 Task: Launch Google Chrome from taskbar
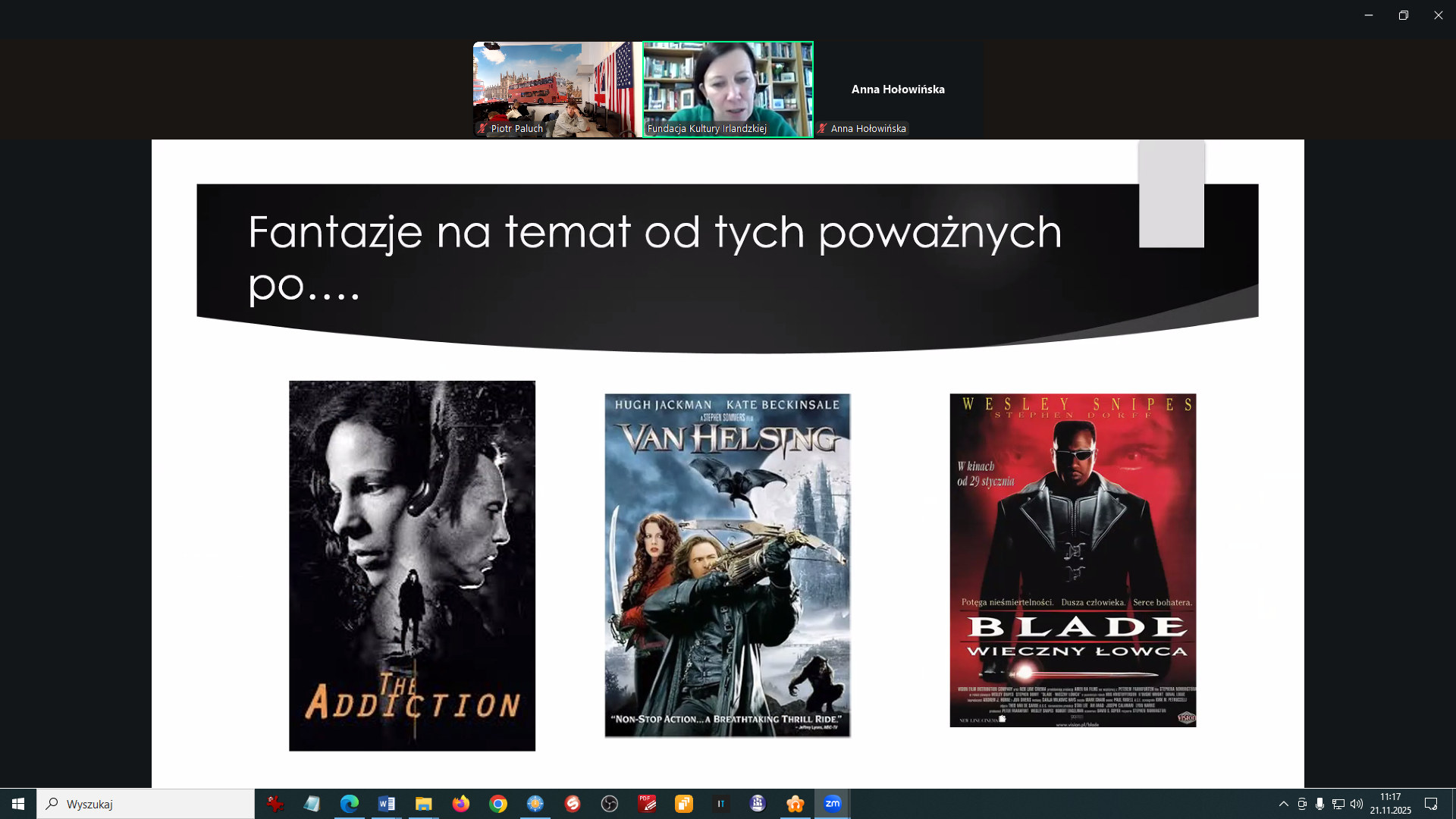[x=498, y=804]
